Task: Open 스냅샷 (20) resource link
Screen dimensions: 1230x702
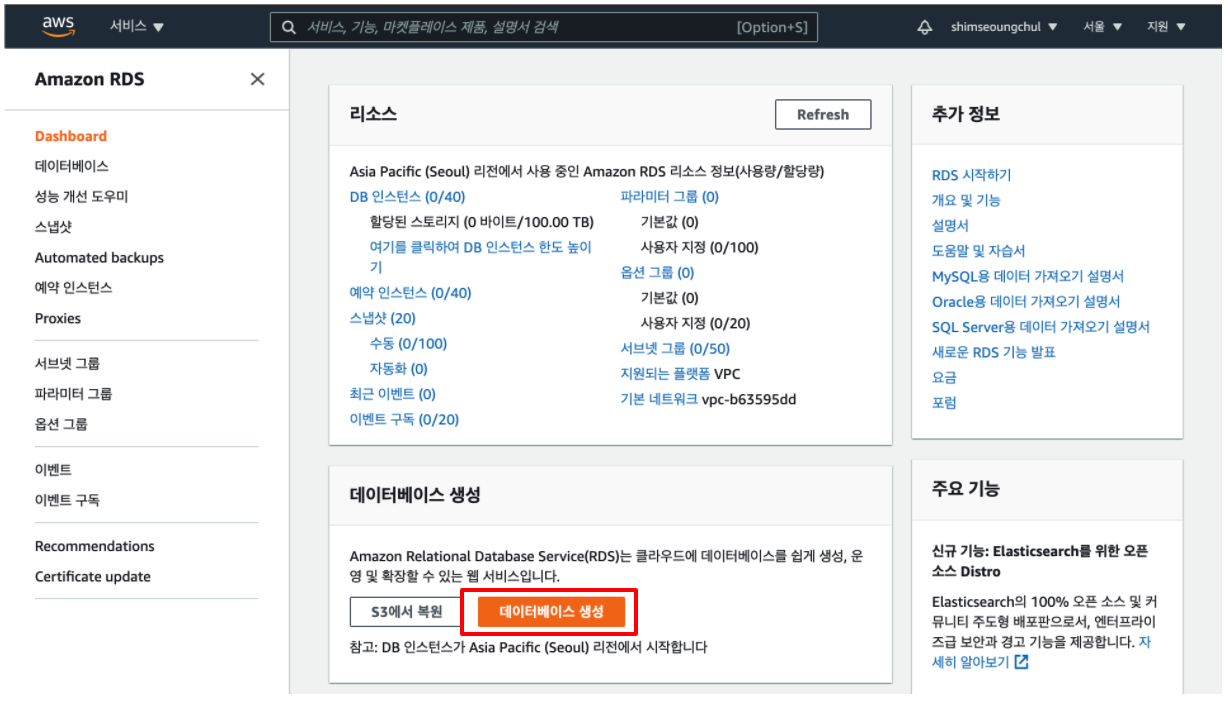Action: click(383, 319)
